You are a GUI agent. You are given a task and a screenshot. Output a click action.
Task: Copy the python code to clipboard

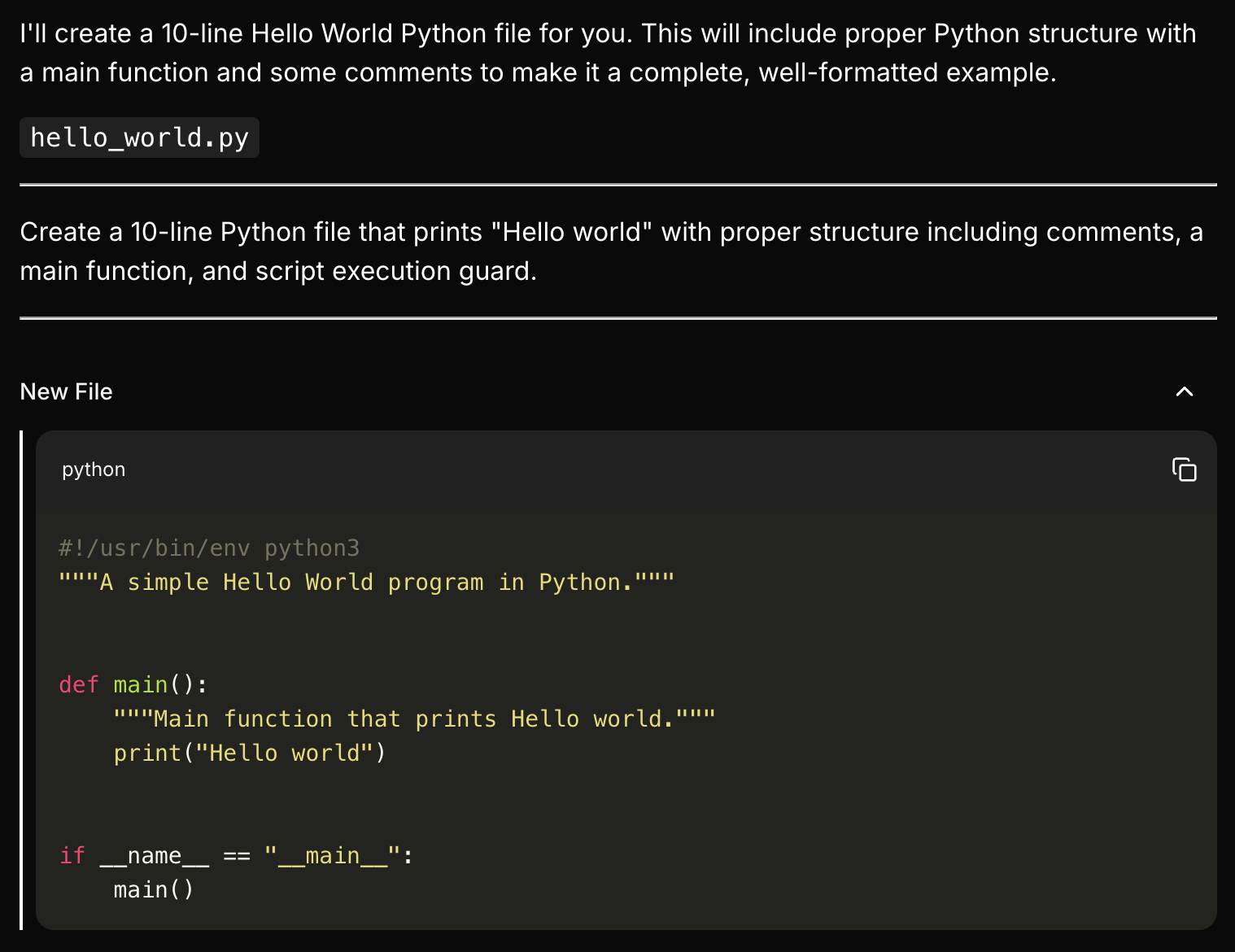pyautogui.click(x=1184, y=470)
